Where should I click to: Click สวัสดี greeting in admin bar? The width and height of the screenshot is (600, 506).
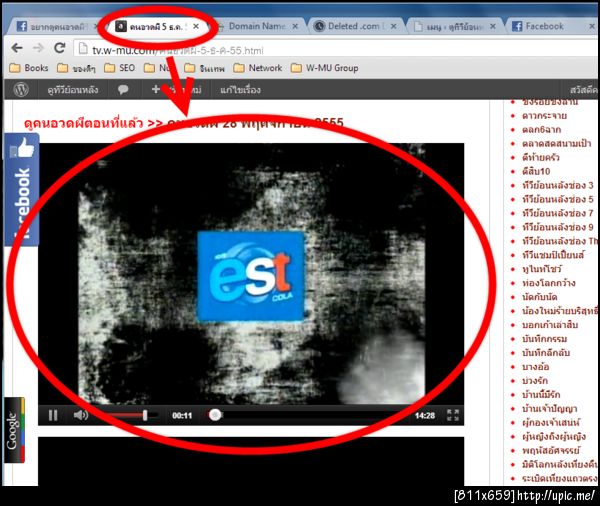[584, 90]
